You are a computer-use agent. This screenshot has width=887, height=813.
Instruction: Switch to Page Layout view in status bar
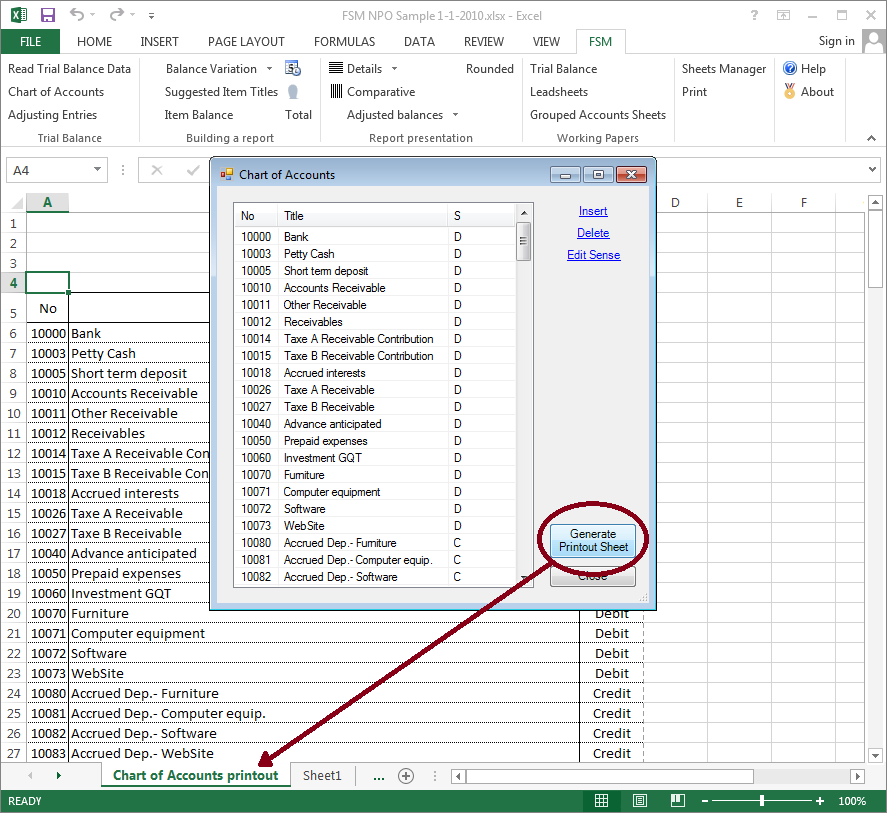[639, 801]
